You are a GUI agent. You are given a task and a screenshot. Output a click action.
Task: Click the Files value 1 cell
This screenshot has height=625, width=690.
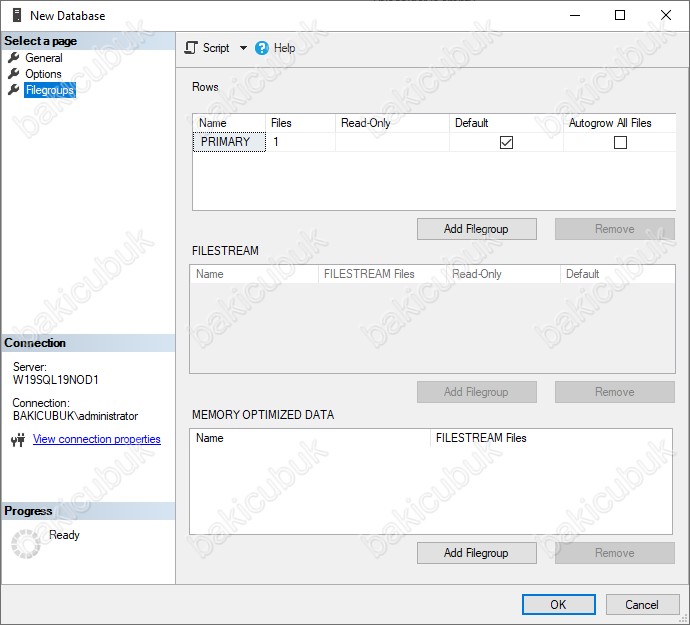[301, 142]
